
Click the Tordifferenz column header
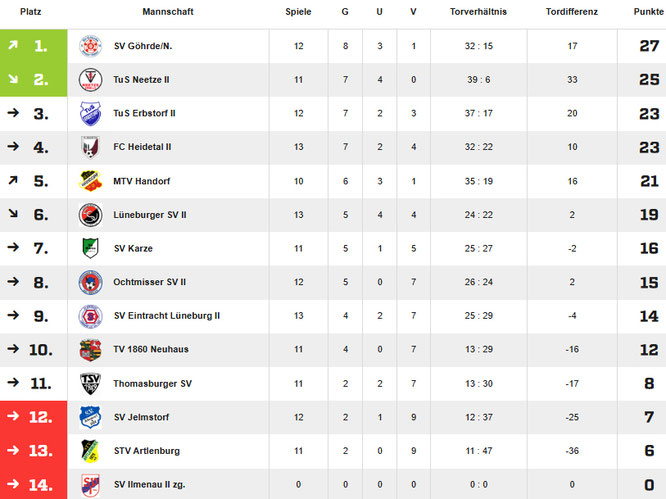572,12
